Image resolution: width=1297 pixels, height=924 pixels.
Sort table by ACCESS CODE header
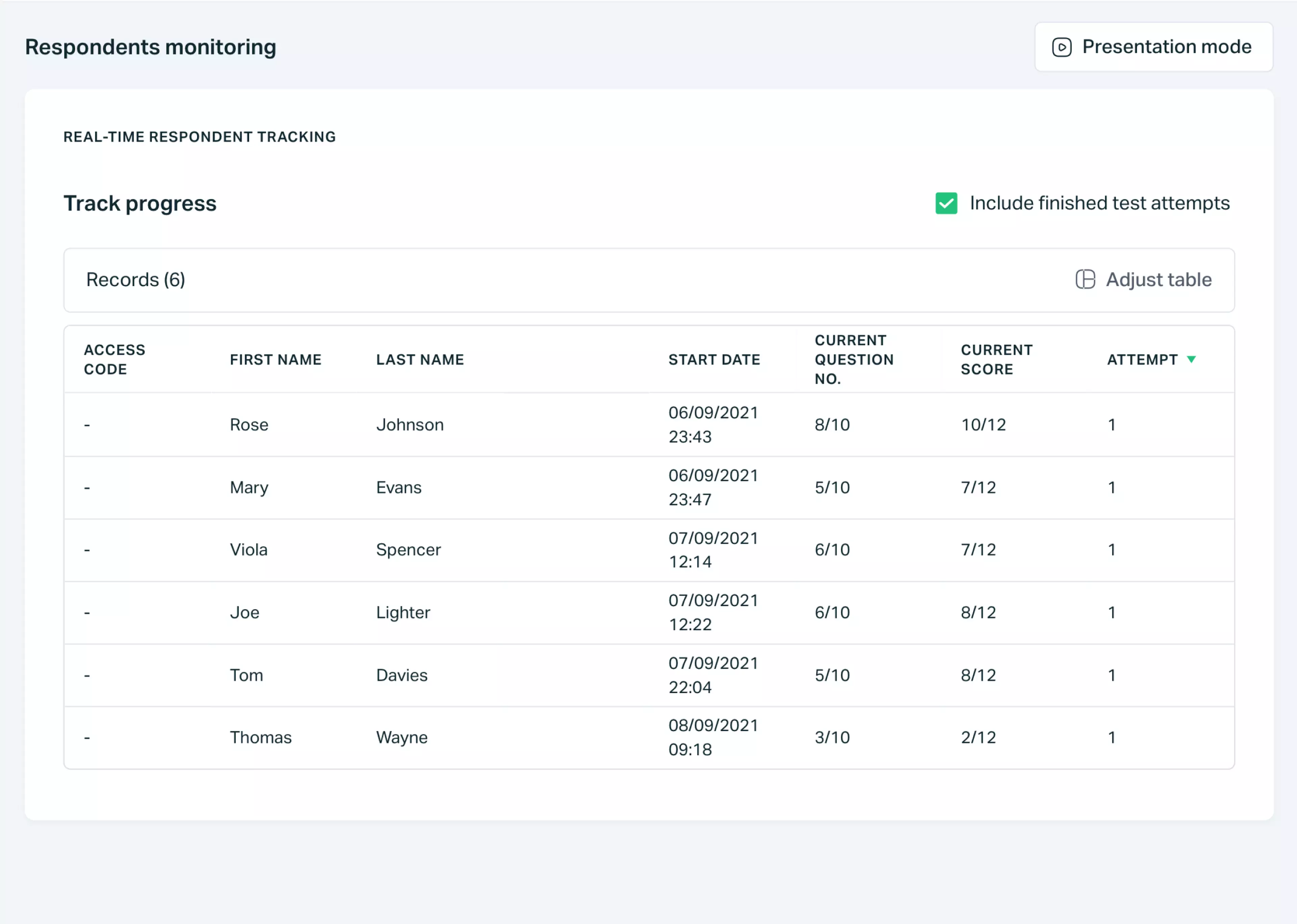click(115, 359)
